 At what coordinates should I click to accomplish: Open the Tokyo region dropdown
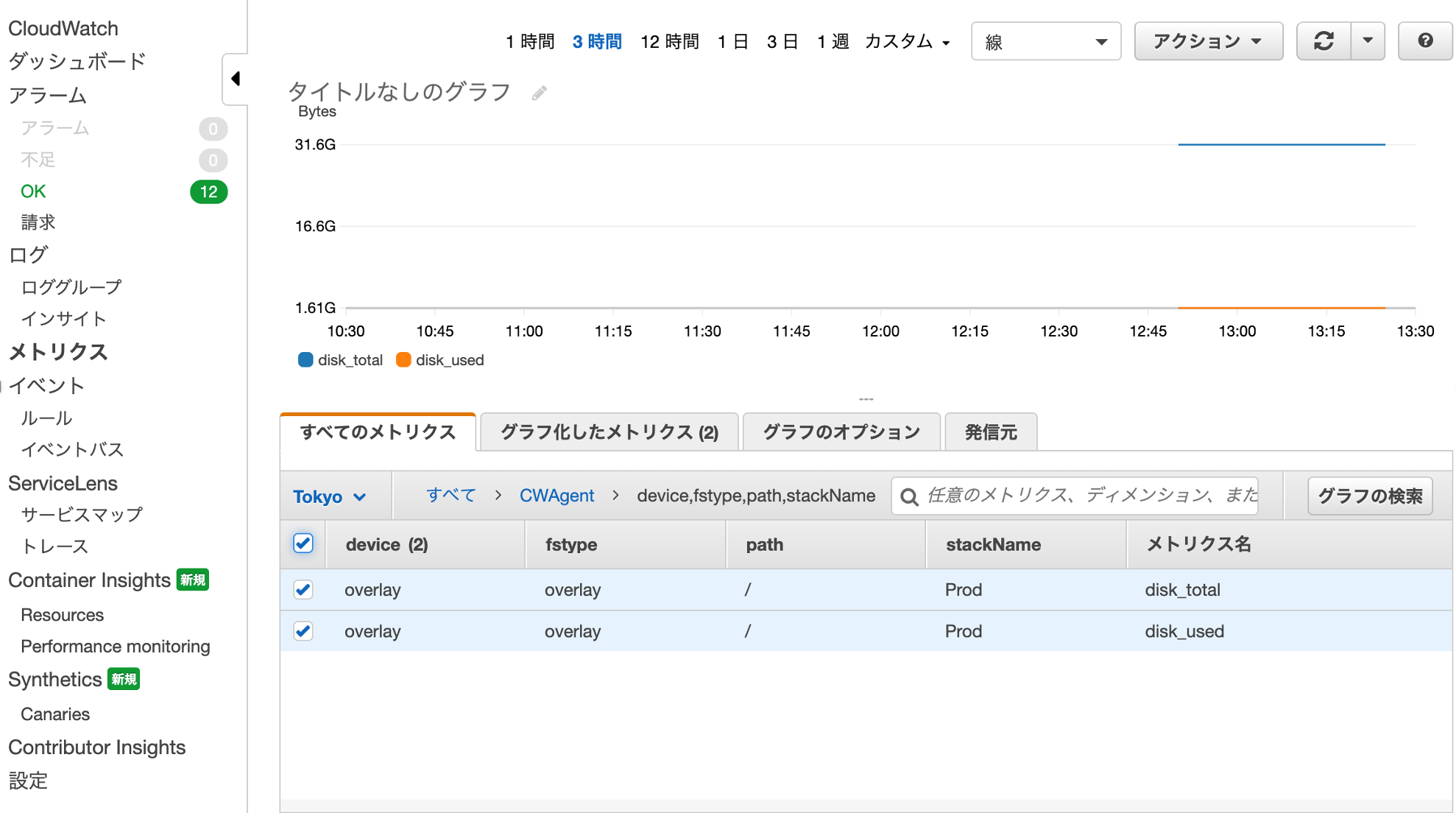tap(329, 497)
